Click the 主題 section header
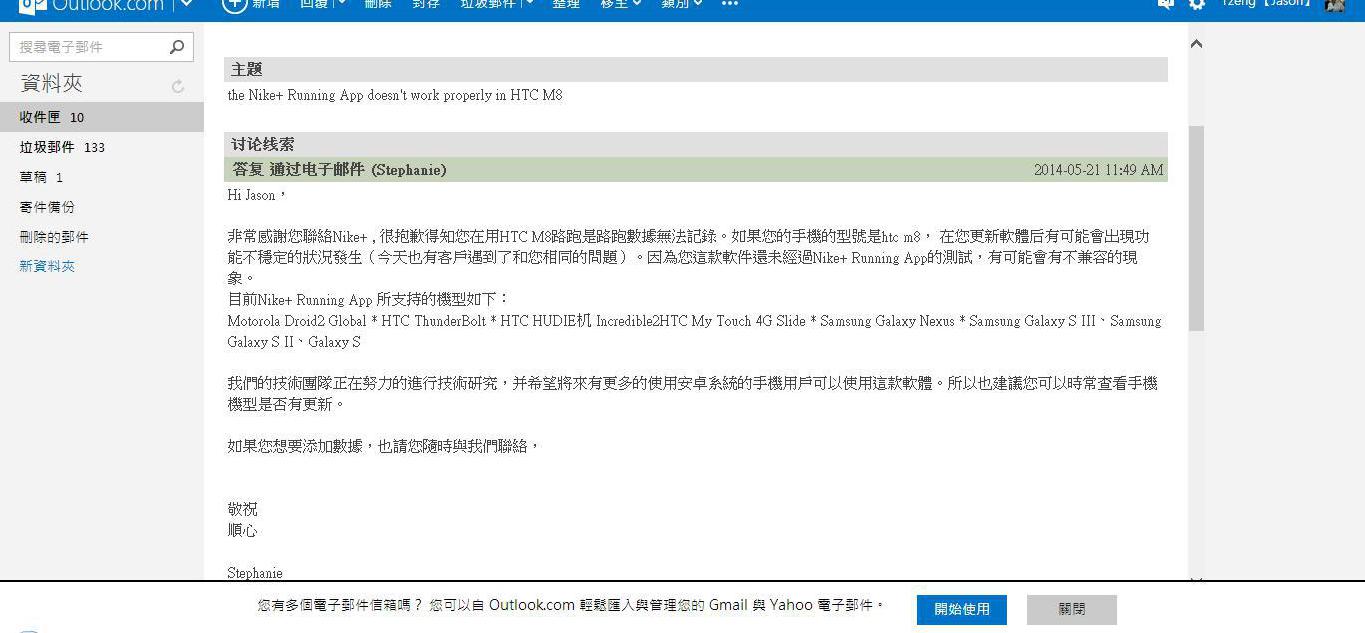Viewport: 1365px width, 633px height. coord(696,69)
